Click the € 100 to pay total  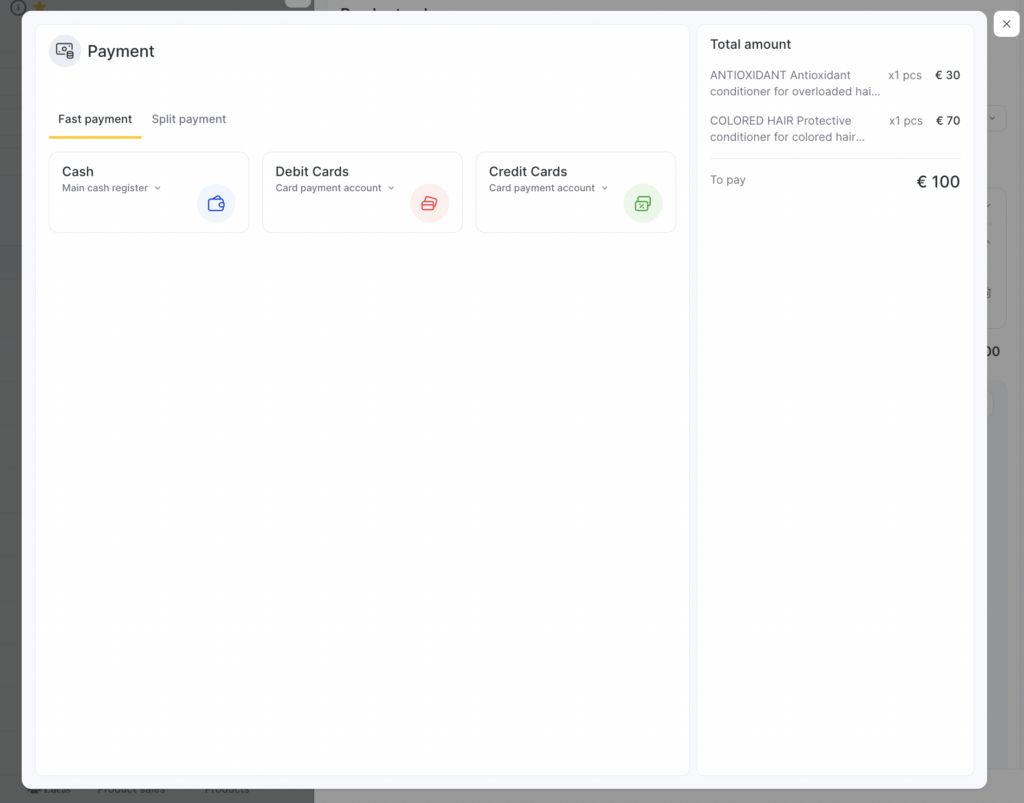click(938, 182)
